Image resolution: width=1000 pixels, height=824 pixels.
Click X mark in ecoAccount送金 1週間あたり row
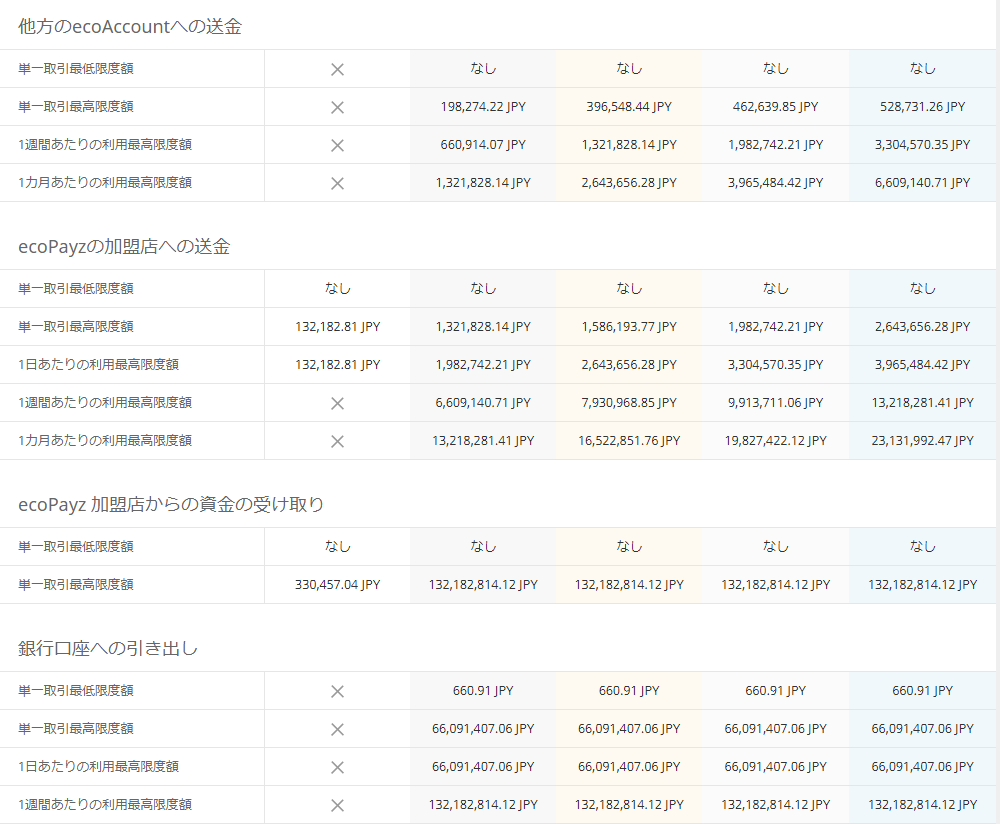tap(337, 145)
